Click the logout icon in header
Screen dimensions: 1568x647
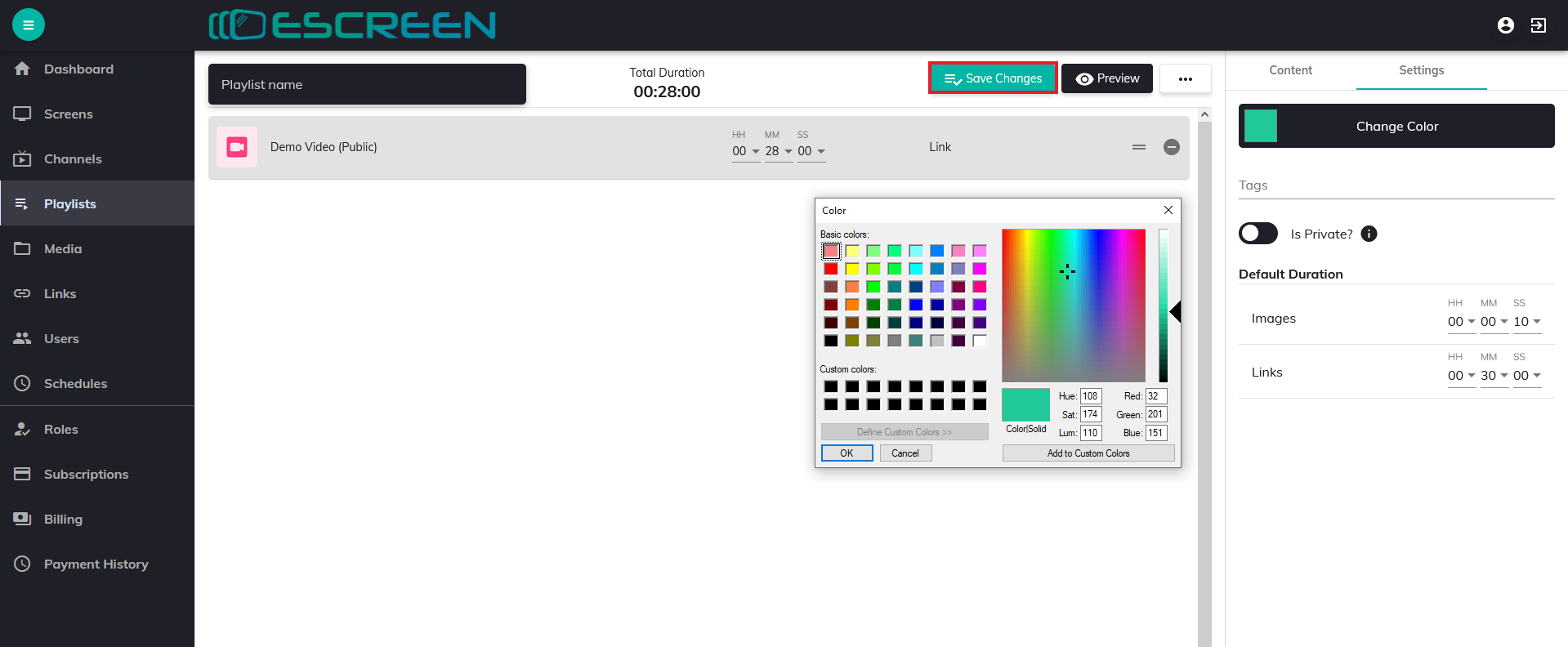pos(1539,25)
